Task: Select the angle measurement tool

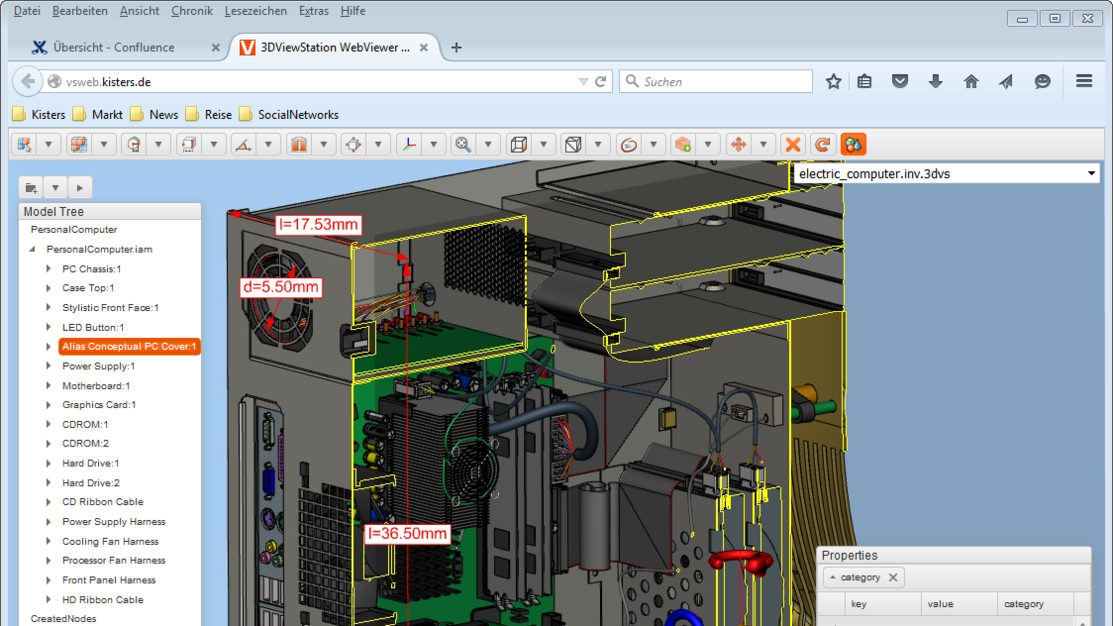Action: pos(243,145)
